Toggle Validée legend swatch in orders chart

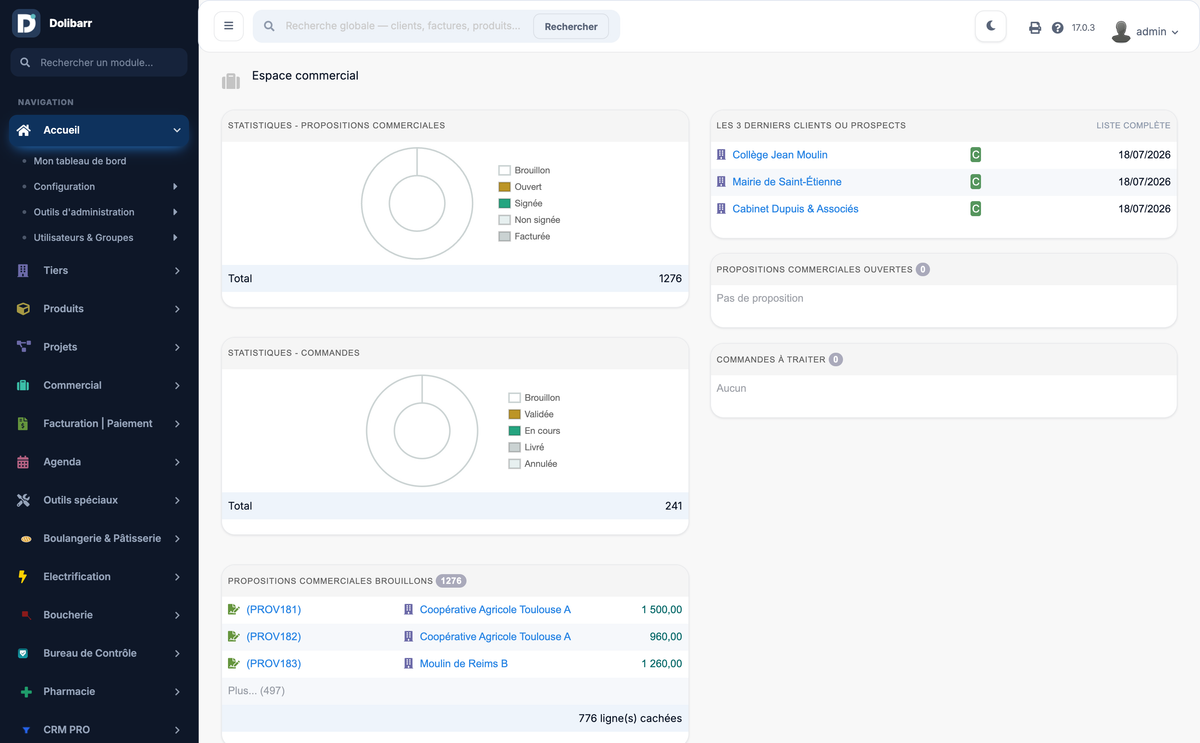pyautogui.click(x=515, y=414)
